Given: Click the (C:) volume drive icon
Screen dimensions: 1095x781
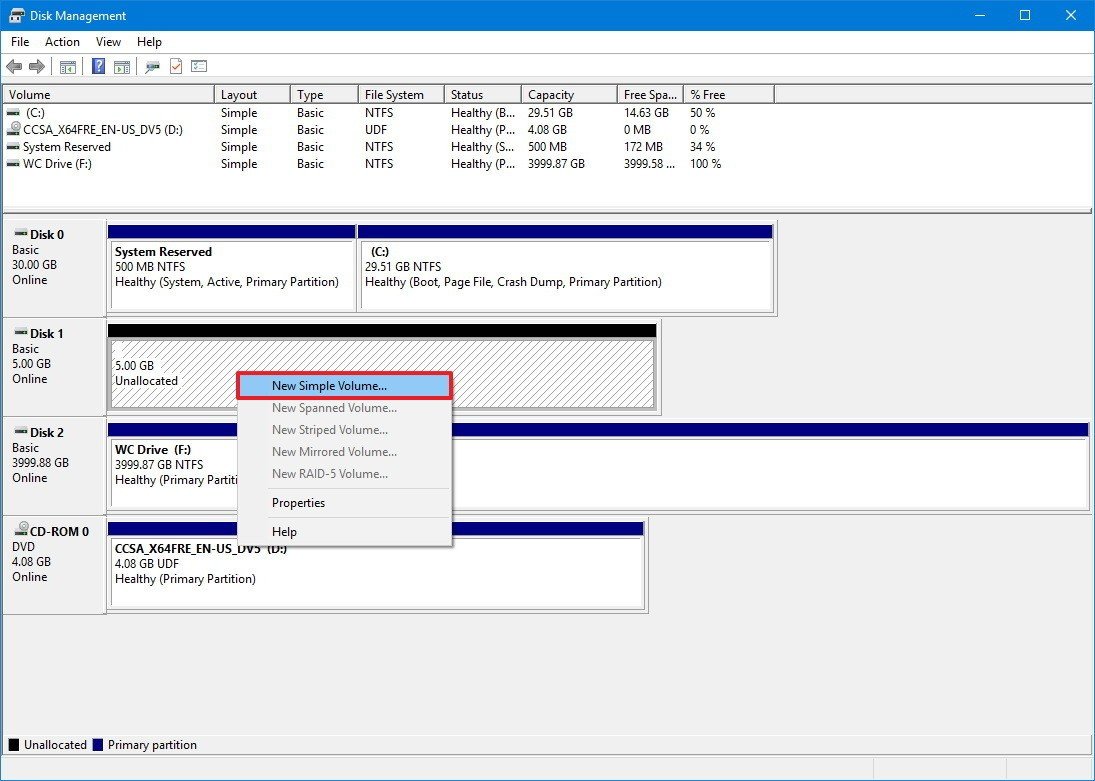Looking at the screenshot, I should pyautogui.click(x=13, y=112).
